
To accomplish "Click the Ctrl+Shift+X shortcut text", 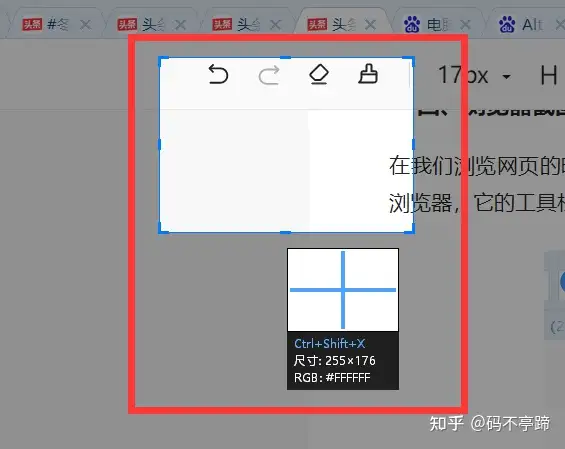I will (x=330, y=343).
